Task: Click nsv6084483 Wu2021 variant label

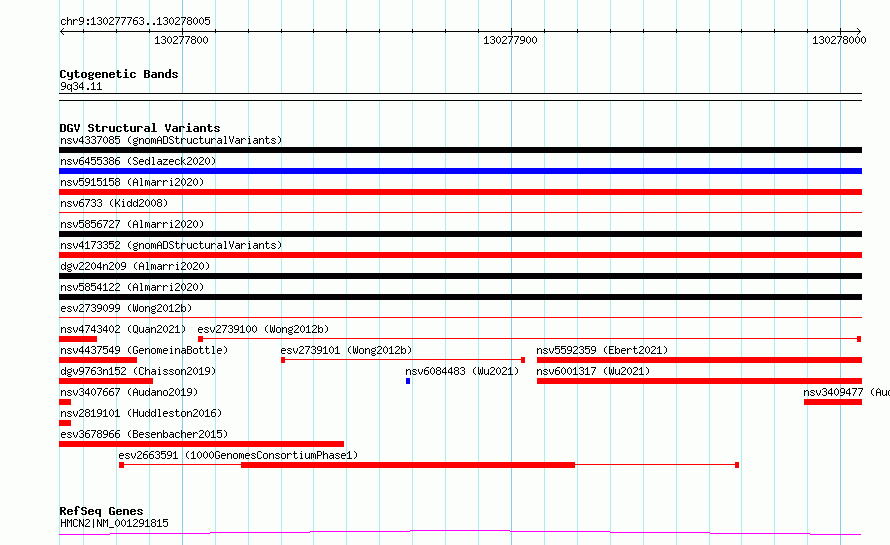Action: click(x=462, y=371)
